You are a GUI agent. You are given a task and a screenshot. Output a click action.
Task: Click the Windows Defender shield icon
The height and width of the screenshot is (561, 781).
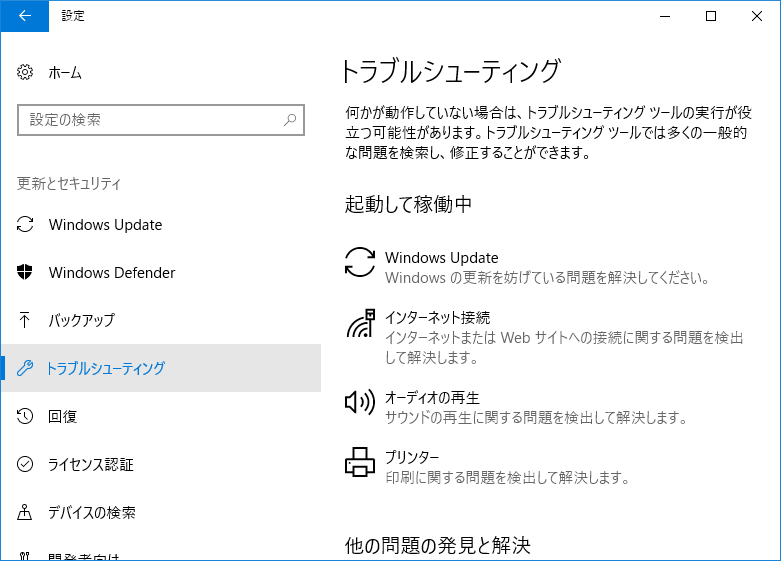click(x=24, y=272)
